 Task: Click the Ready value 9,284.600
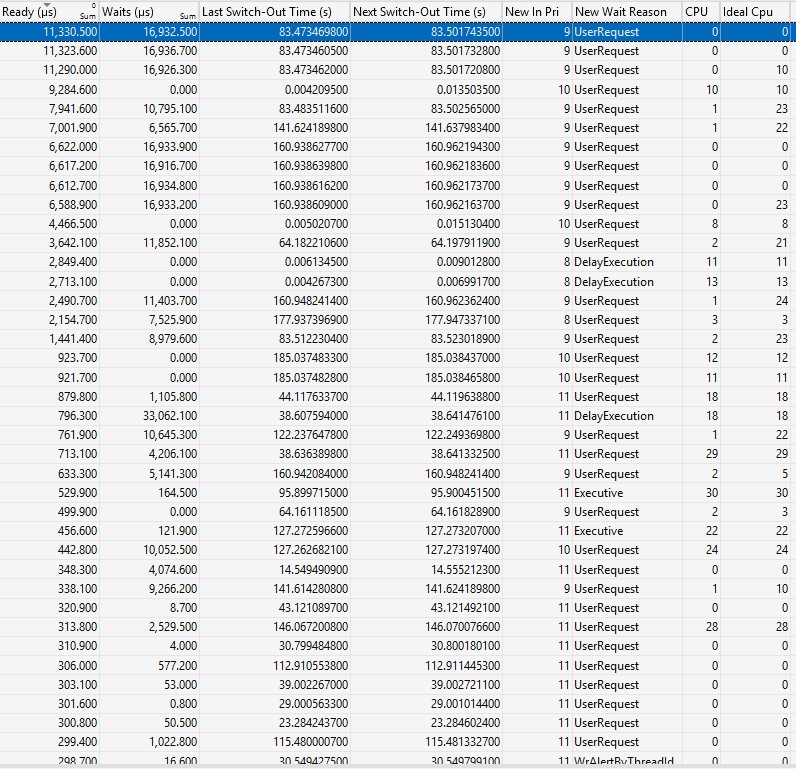point(73,90)
